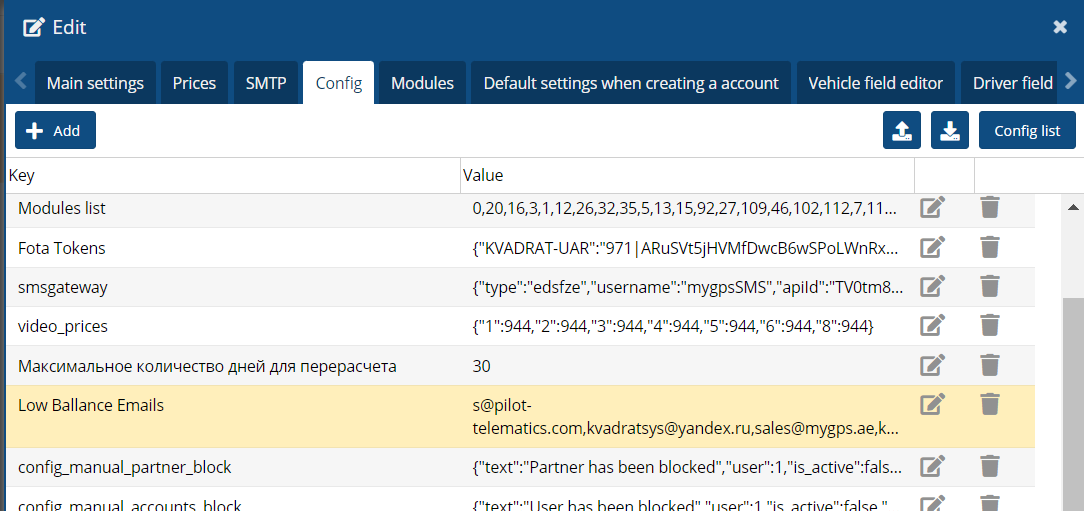Switch to the Main settings tab
Viewport: 1084px width, 511px height.
point(95,83)
